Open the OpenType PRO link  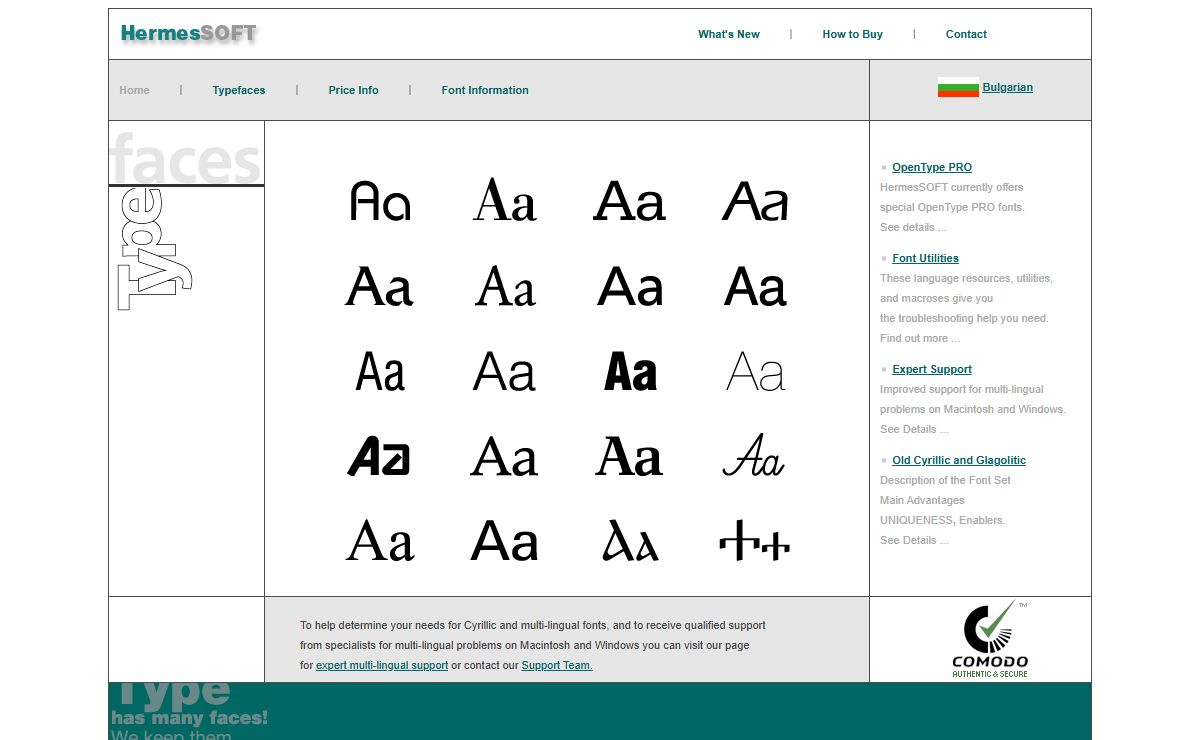click(932, 167)
